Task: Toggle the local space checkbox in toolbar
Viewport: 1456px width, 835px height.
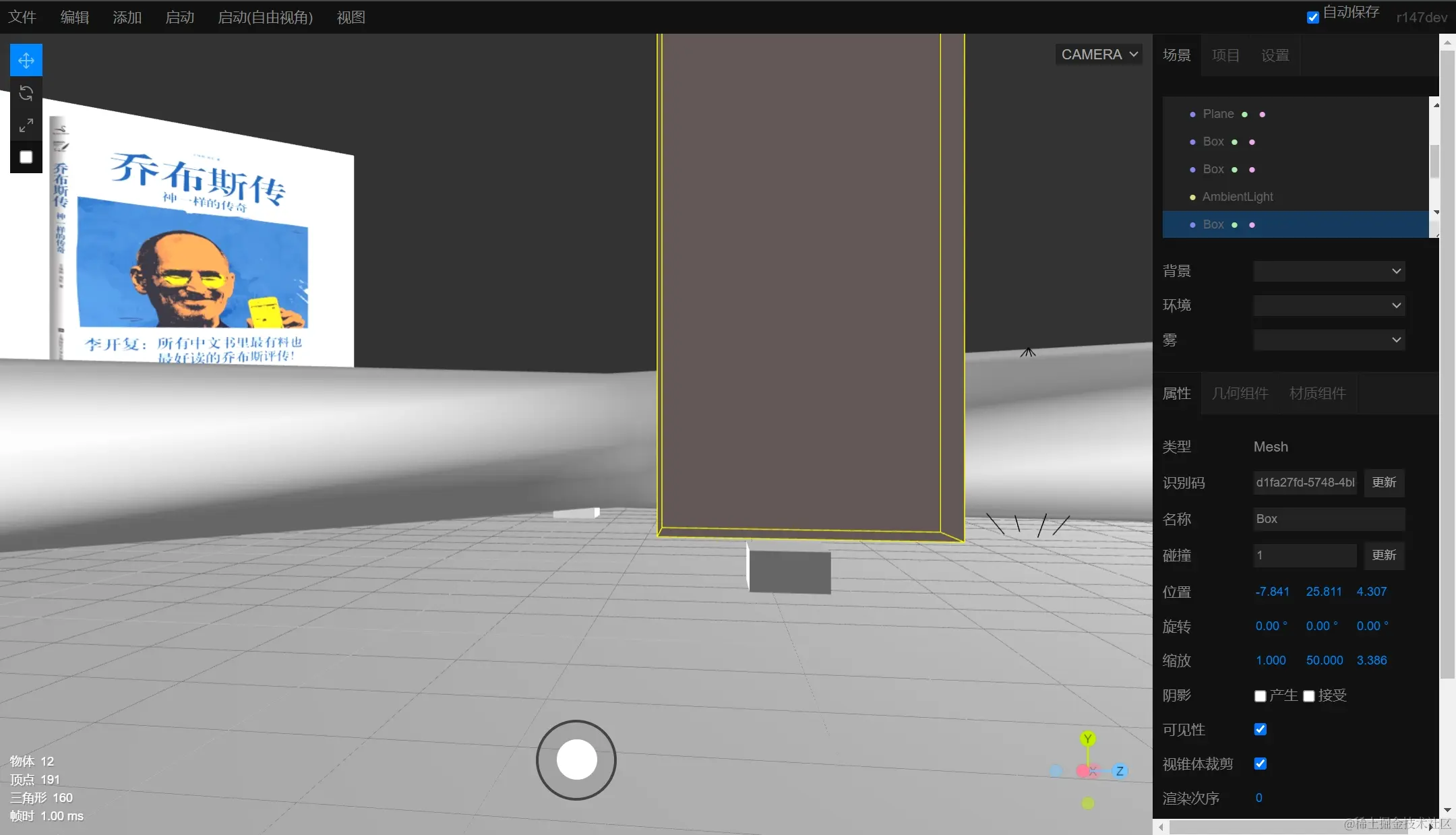Action: click(x=26, y=158)
